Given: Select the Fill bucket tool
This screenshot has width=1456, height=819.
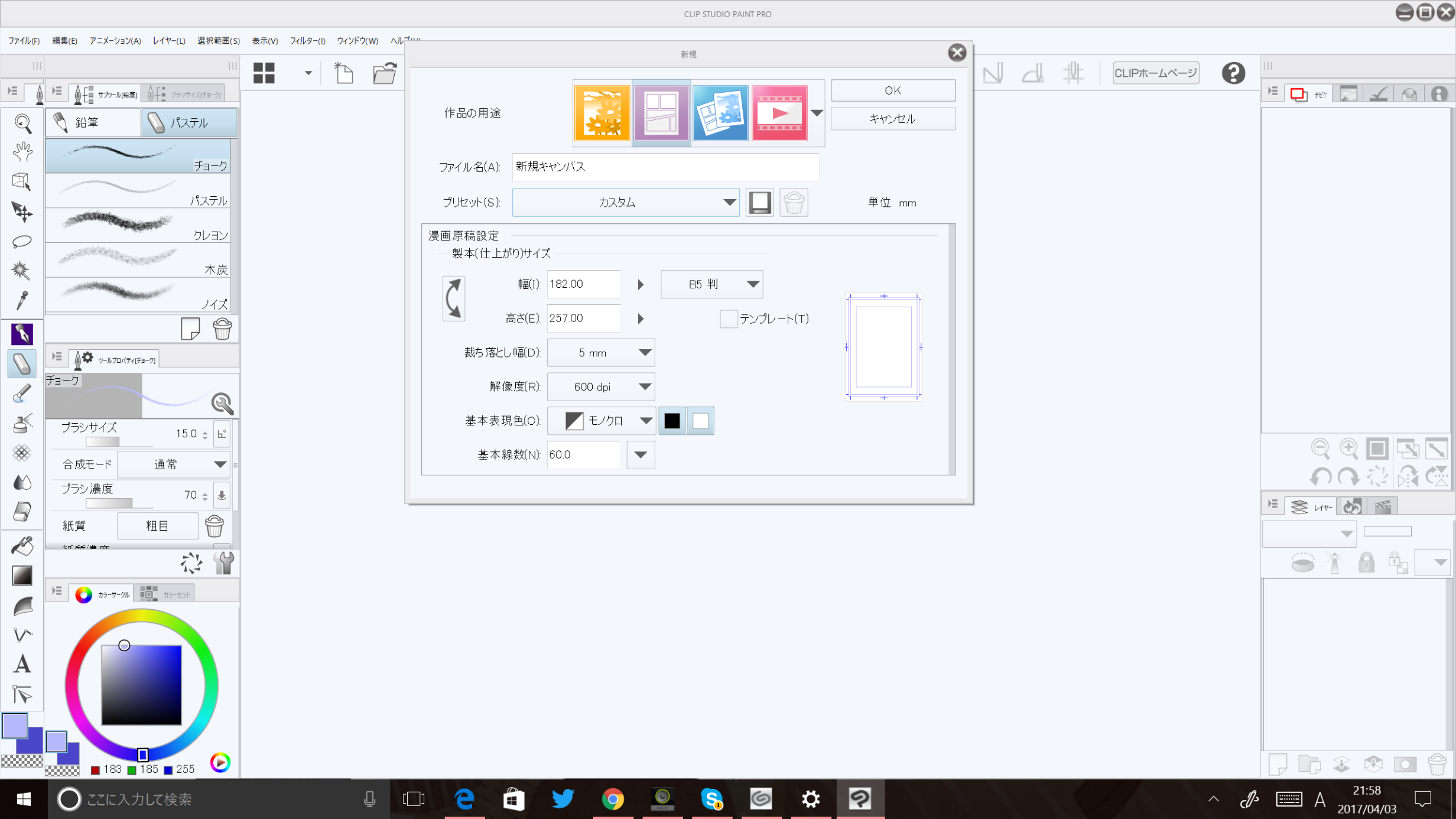Looking at the screenshot, I should [22, 545].
